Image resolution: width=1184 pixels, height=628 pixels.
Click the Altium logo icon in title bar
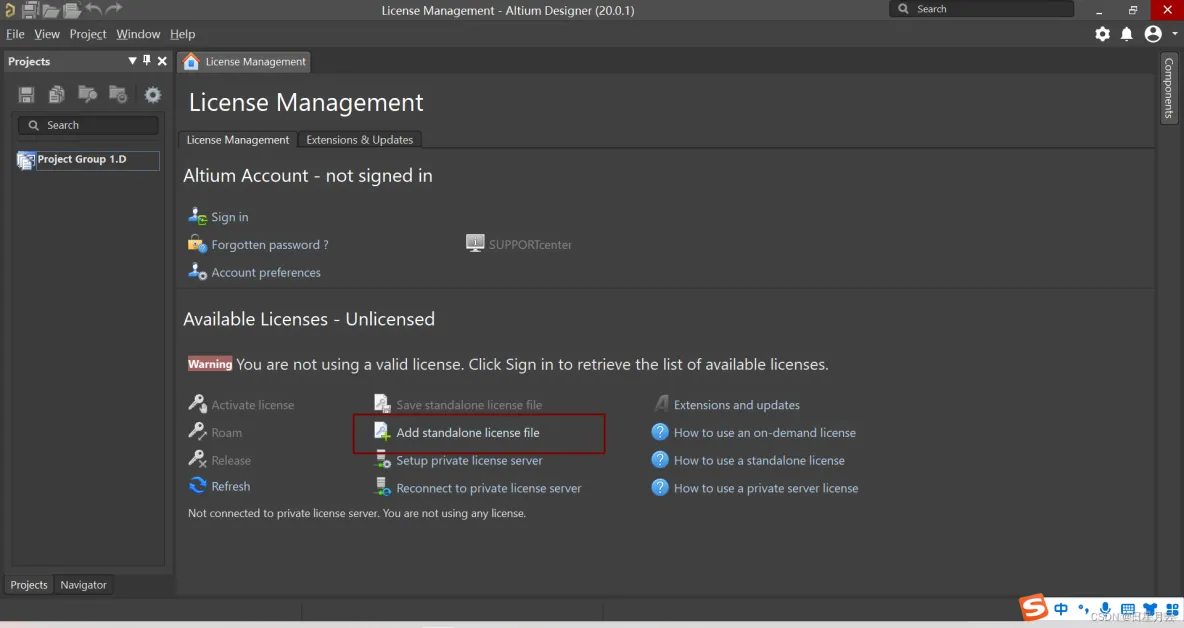click(10, 10)
